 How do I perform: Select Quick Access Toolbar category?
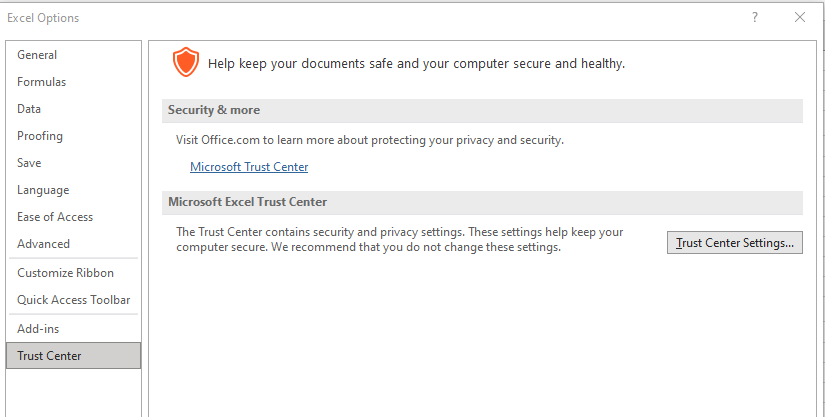pyautogui.click(x=73, y=300)
